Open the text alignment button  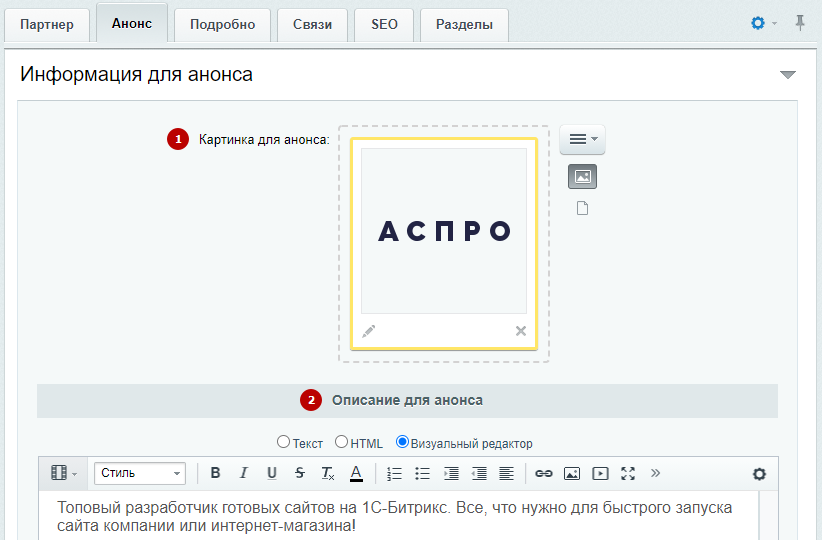point(506,473)
